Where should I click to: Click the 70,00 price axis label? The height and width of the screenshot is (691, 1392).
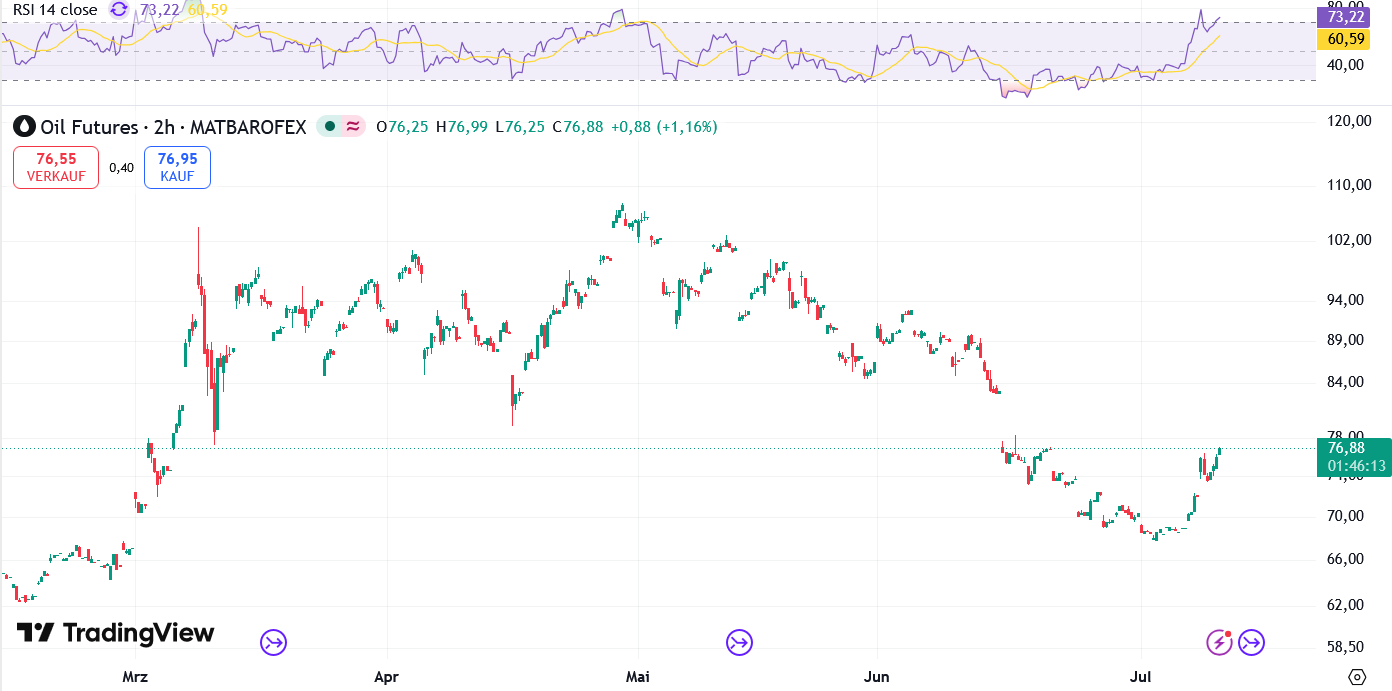(1346, 516)
